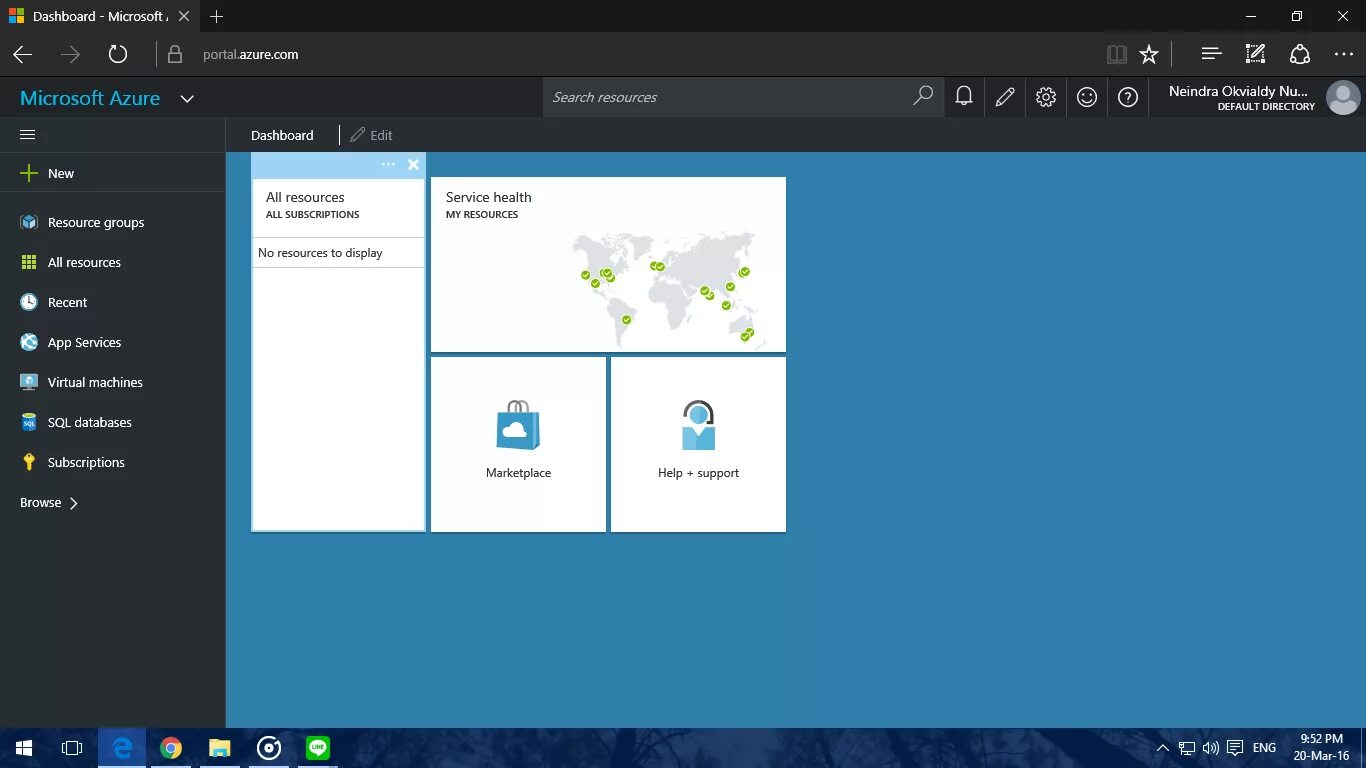
Task: Add page to favorites star icon
Action: click(x=1149, y=54)
